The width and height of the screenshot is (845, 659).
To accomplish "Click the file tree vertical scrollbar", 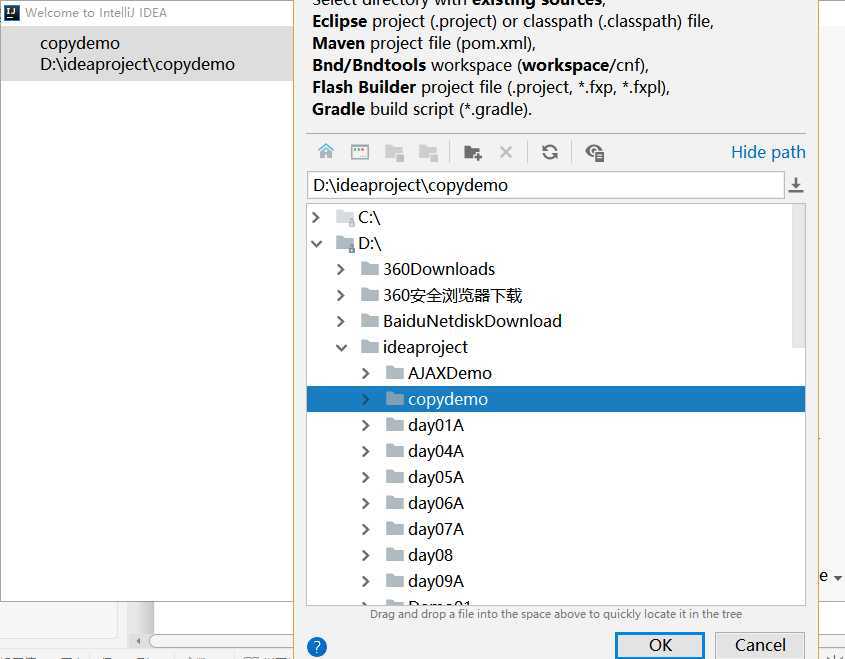I will pyautogui.click(x=799, y=276).
